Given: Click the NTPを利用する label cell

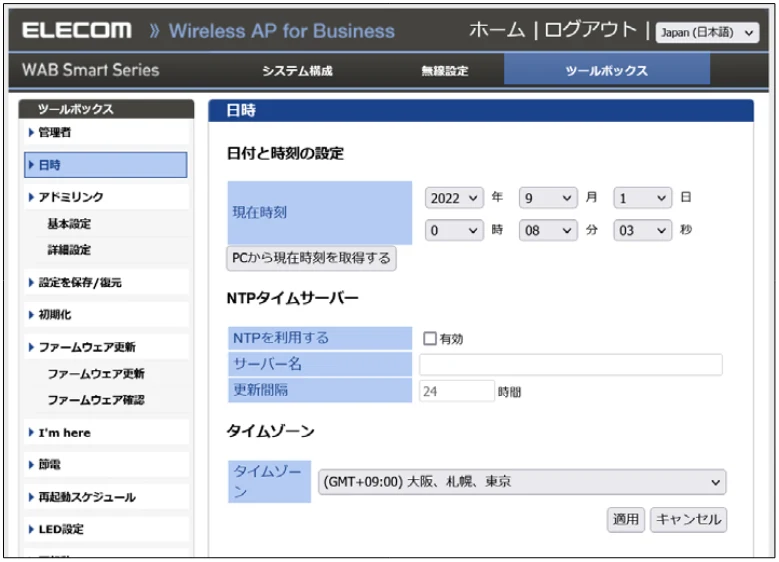Looking at the screenshot, I should [319, 338].
